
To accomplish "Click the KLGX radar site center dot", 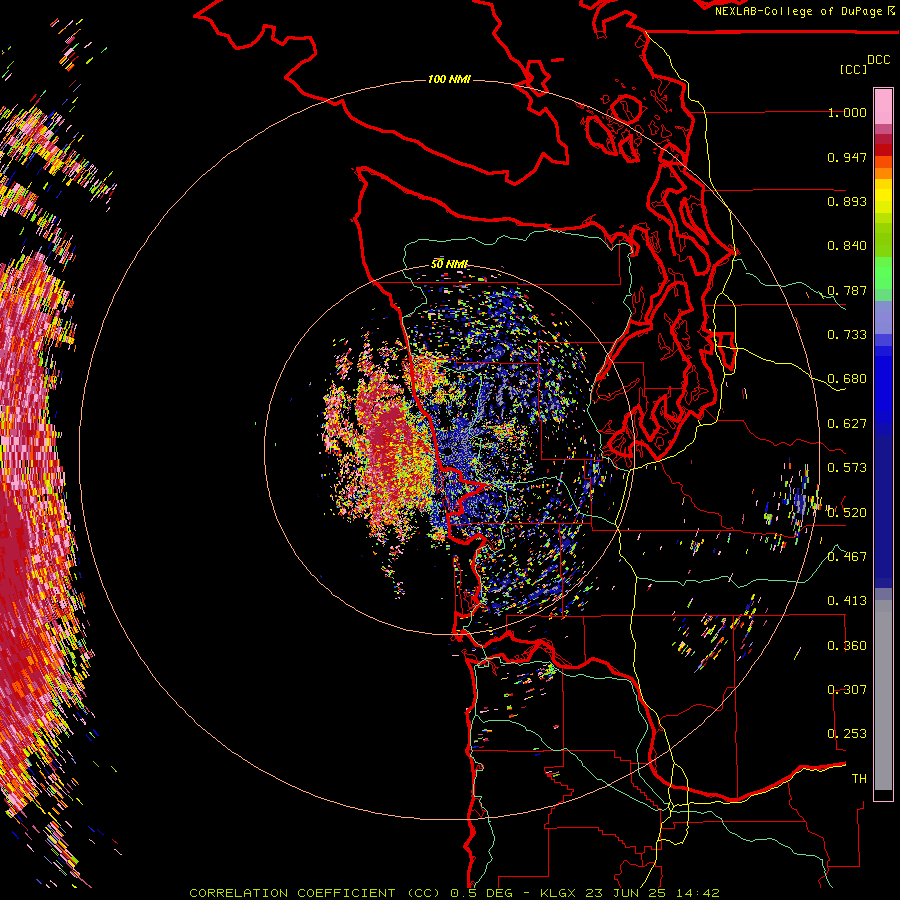I will (x=447, y=452).
